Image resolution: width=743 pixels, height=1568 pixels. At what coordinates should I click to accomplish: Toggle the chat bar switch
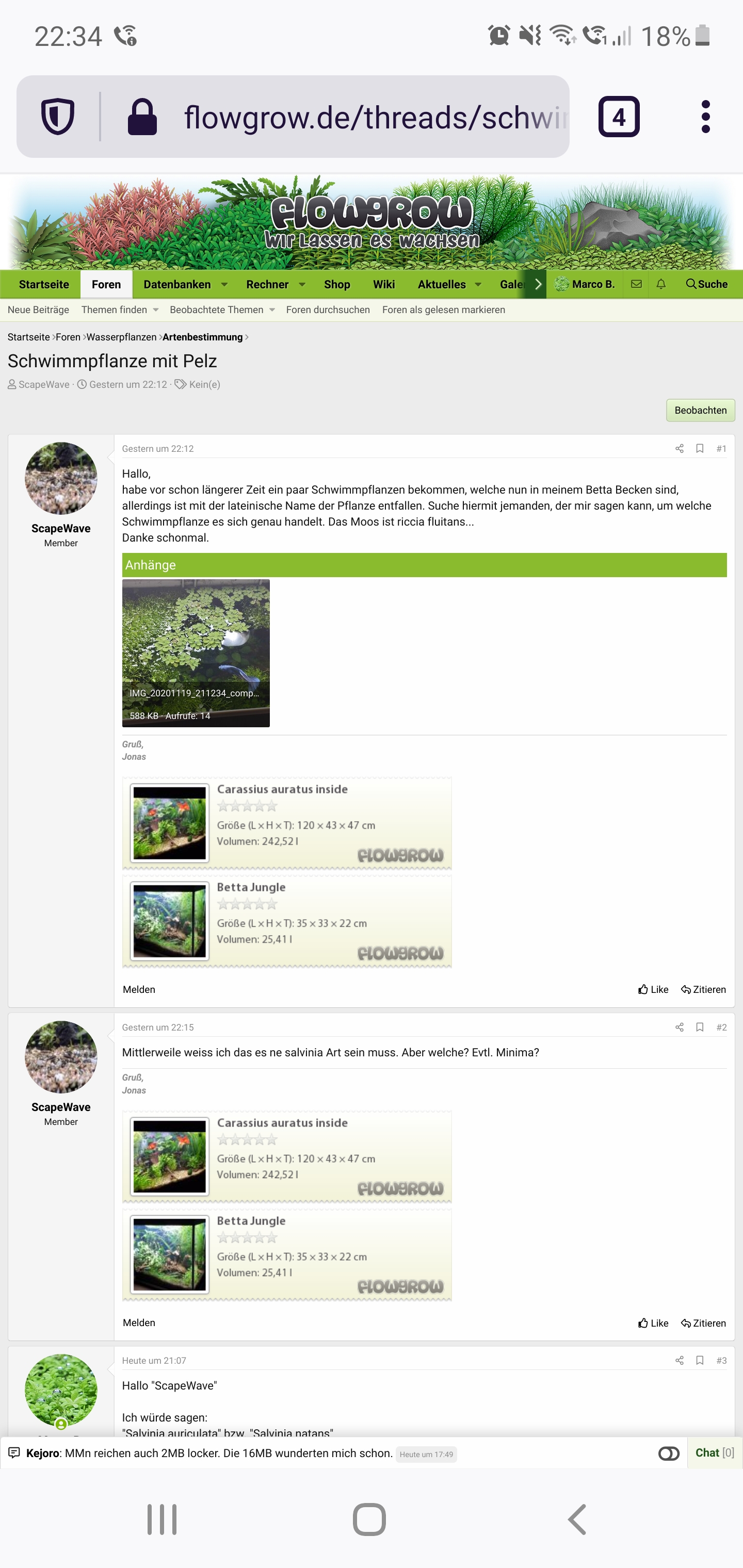click(669, 1453)
